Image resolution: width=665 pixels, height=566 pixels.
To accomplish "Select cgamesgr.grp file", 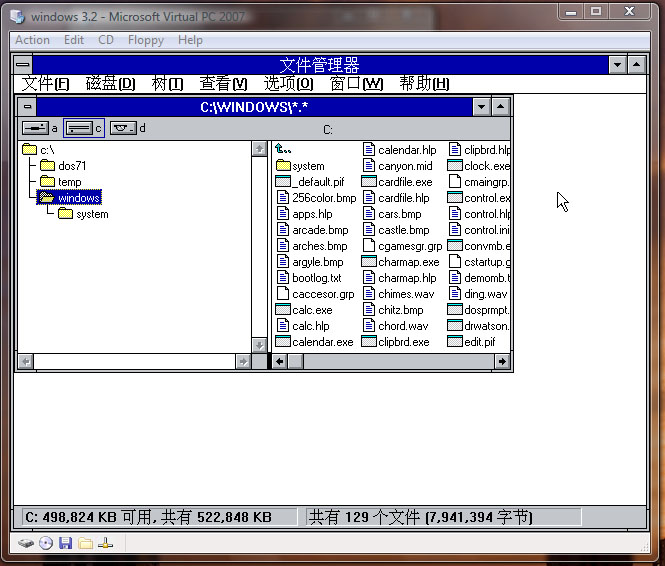I will (x=402, y=246).
